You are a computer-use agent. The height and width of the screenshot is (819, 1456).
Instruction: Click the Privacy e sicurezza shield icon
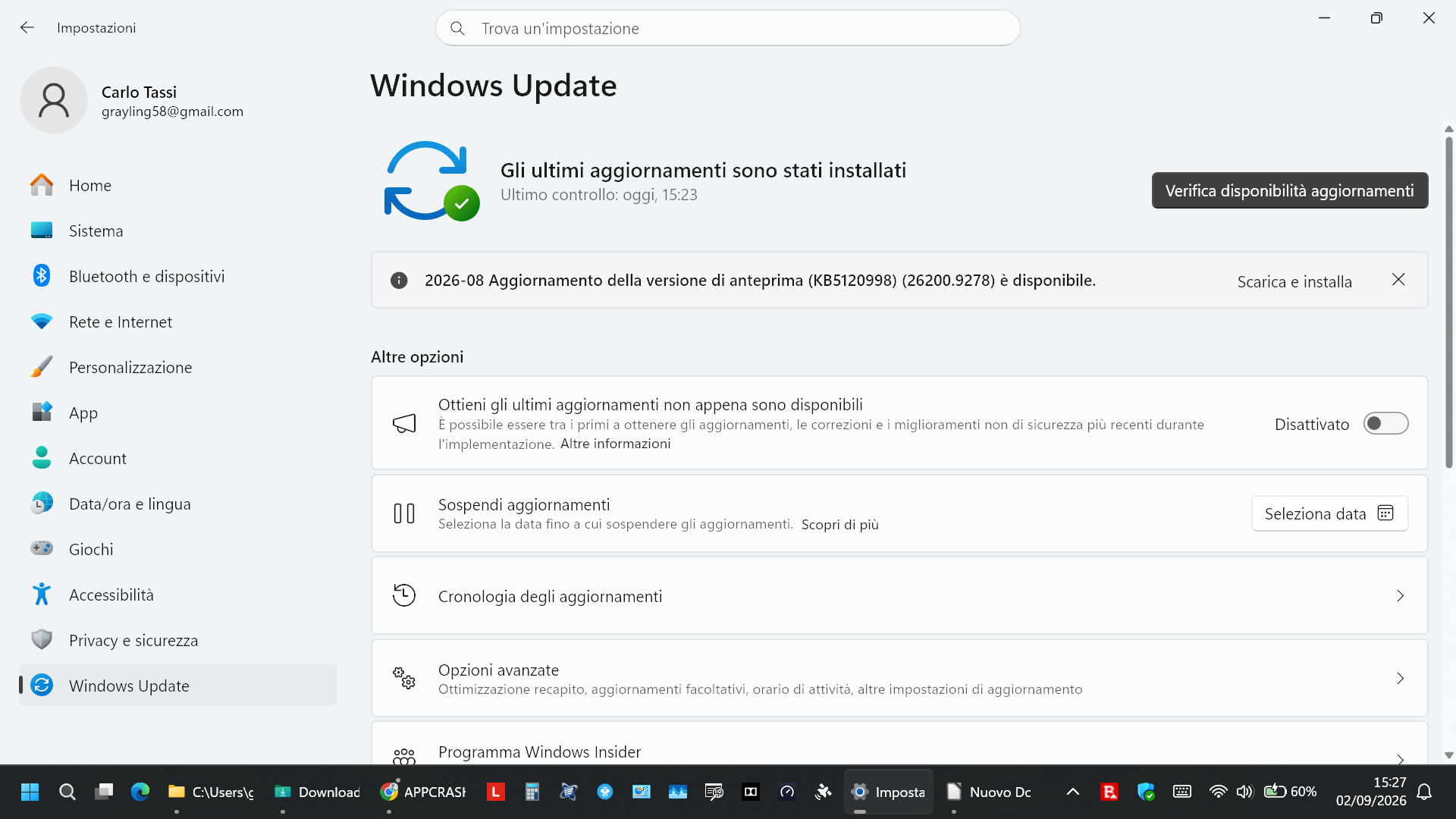pos(42,640)
